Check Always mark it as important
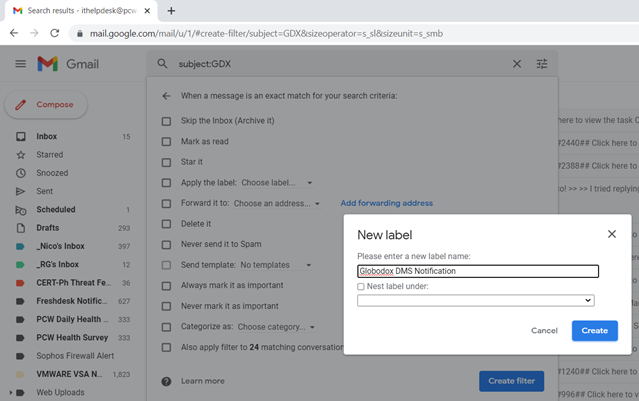Viewport: 639px width, 401px height. (x=166, y=286)
